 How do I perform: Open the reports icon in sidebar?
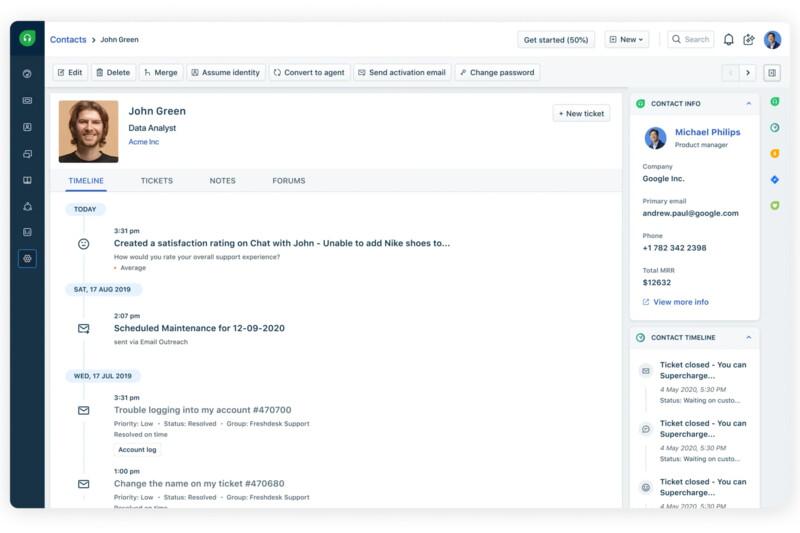(x=27, y=232)
